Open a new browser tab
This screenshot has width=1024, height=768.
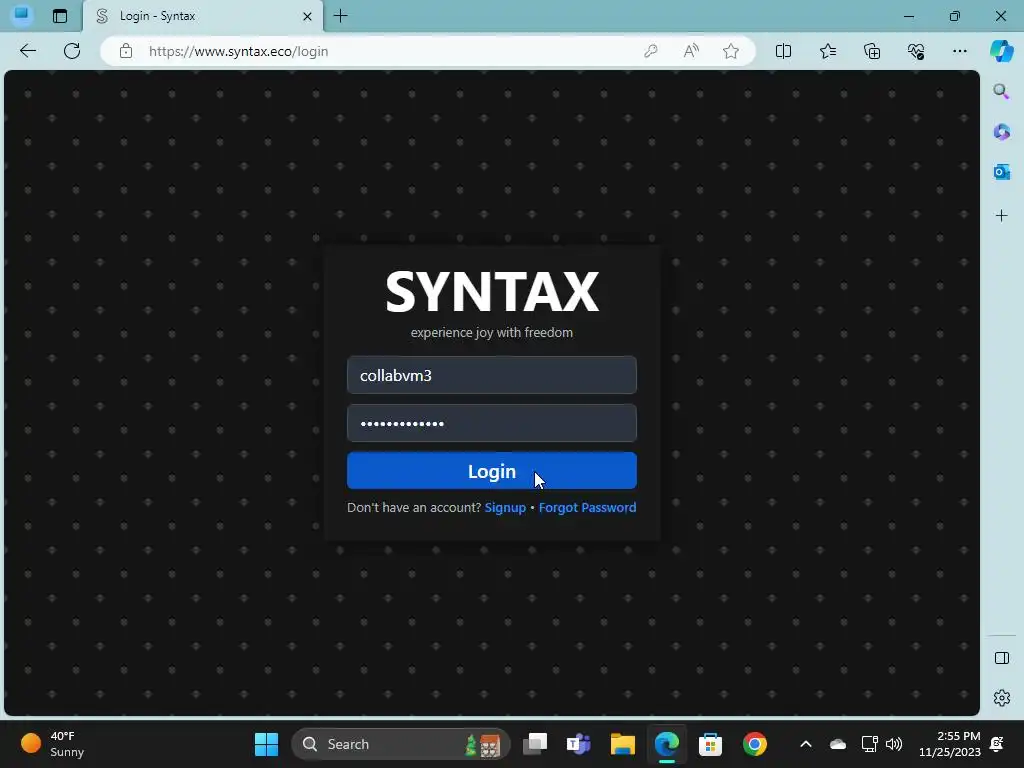pyautogui.click(x=340, y=16)
